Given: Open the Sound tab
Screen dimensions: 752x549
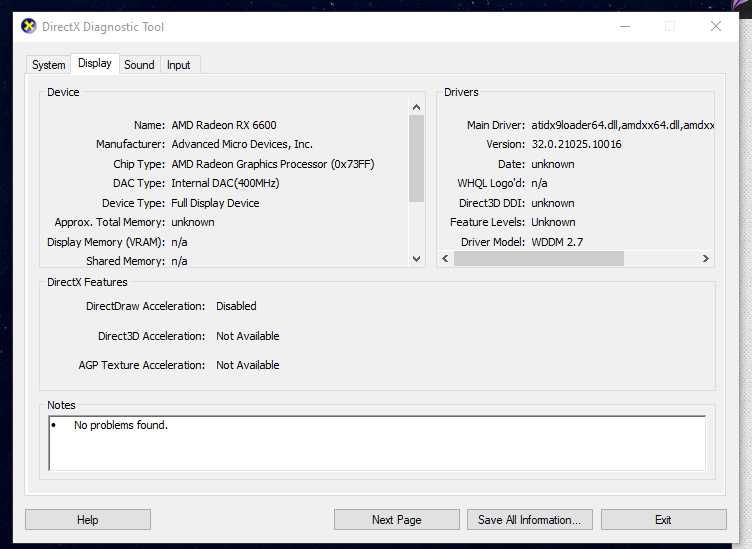Looking at the screenshot, I should click(x=139, y=65).
